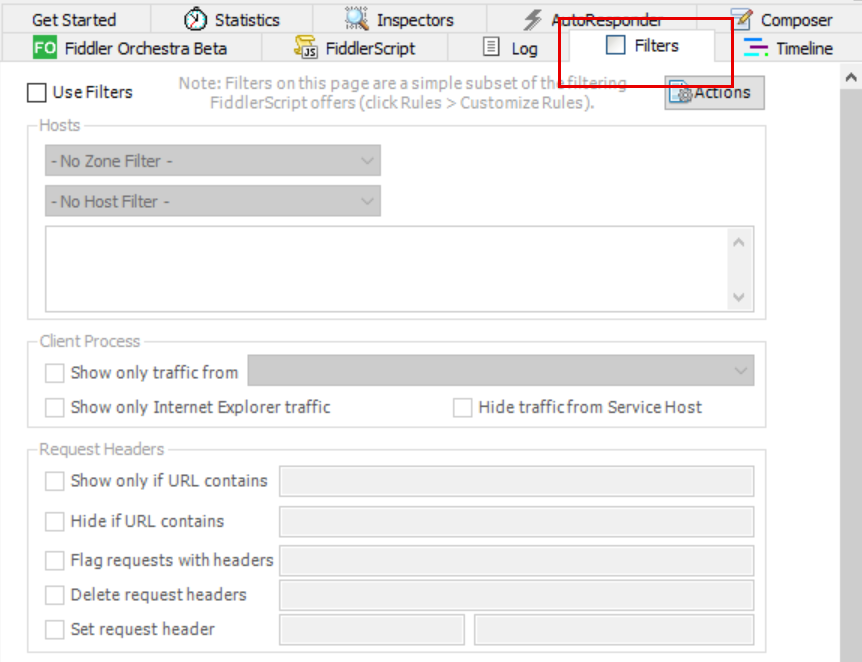Click the Statistics stopwatch icon
This screenshot has height=662, width=862.
195,19
